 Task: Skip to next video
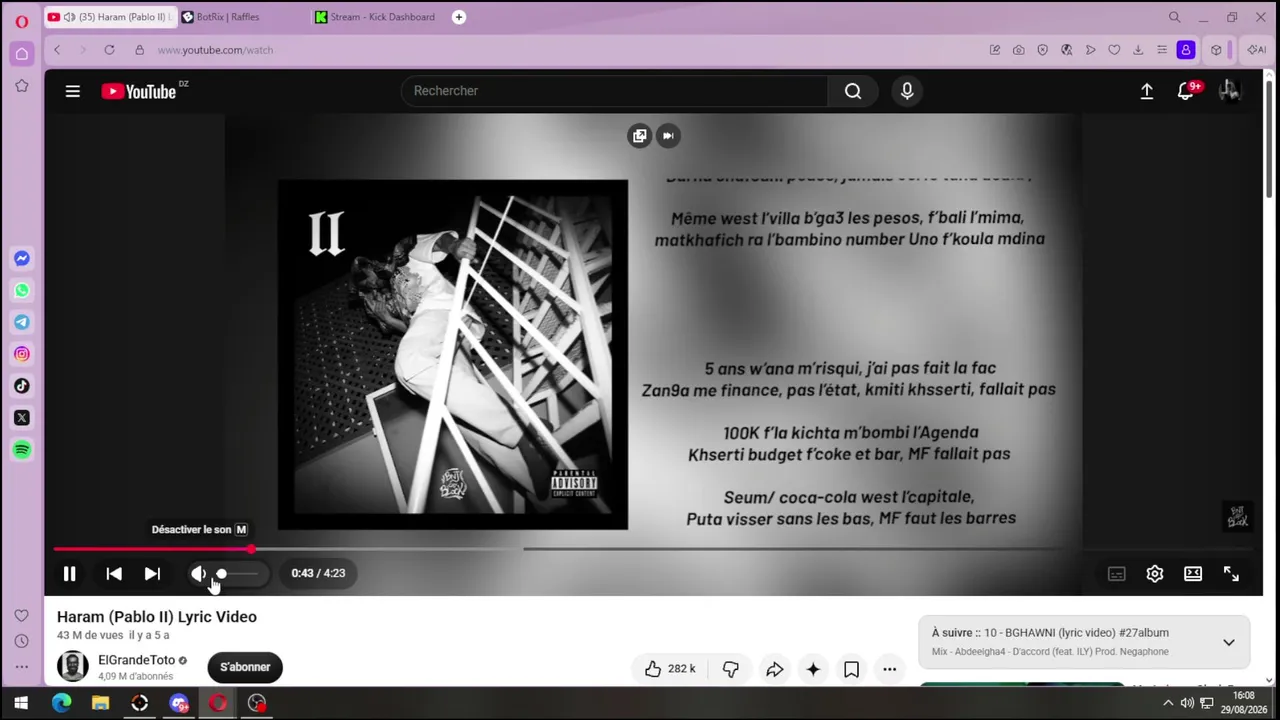152,573
